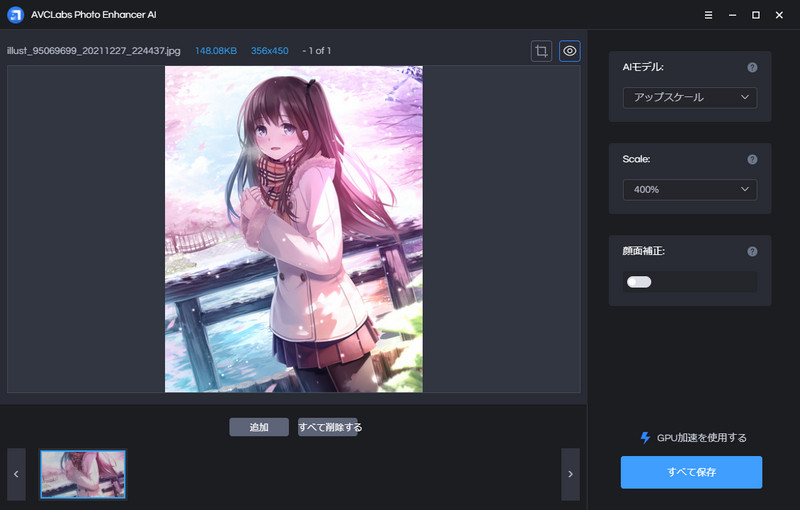
Task: Click the GPU加速を使用する link
Action: coord(702,438)
